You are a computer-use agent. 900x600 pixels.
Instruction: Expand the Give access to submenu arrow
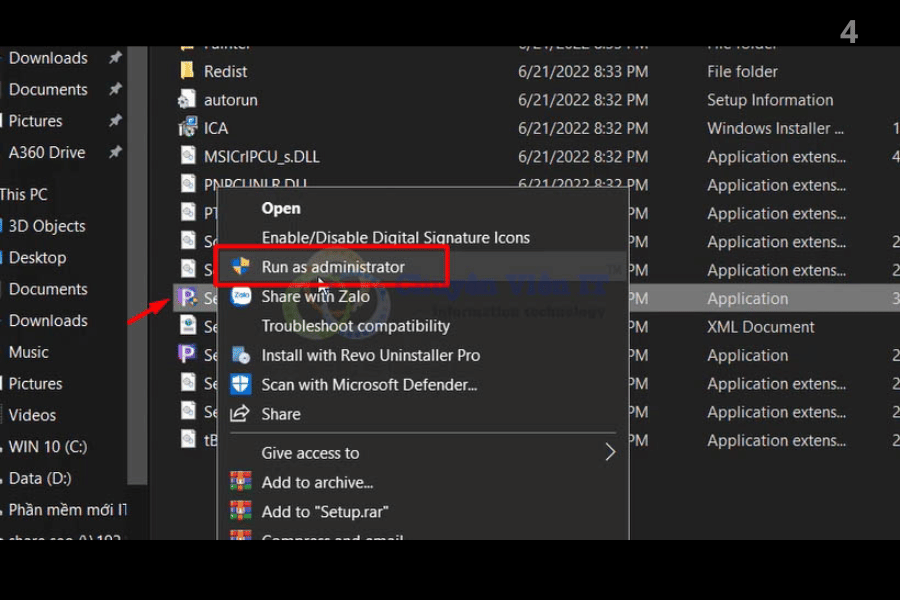[609, 453]
